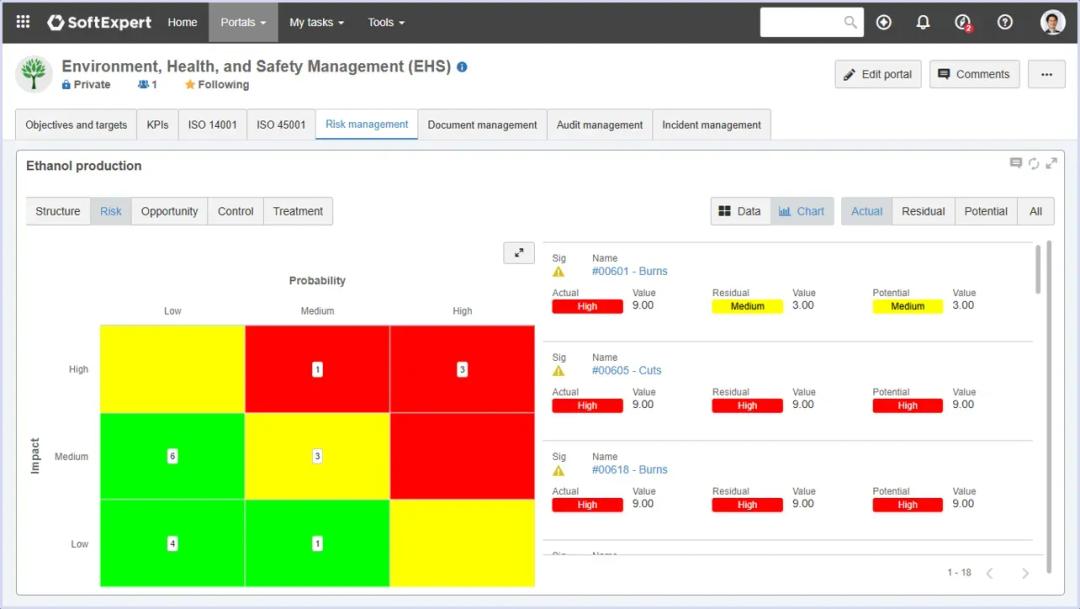Select the Potential risk evaluation toggle

click(985, 211)
